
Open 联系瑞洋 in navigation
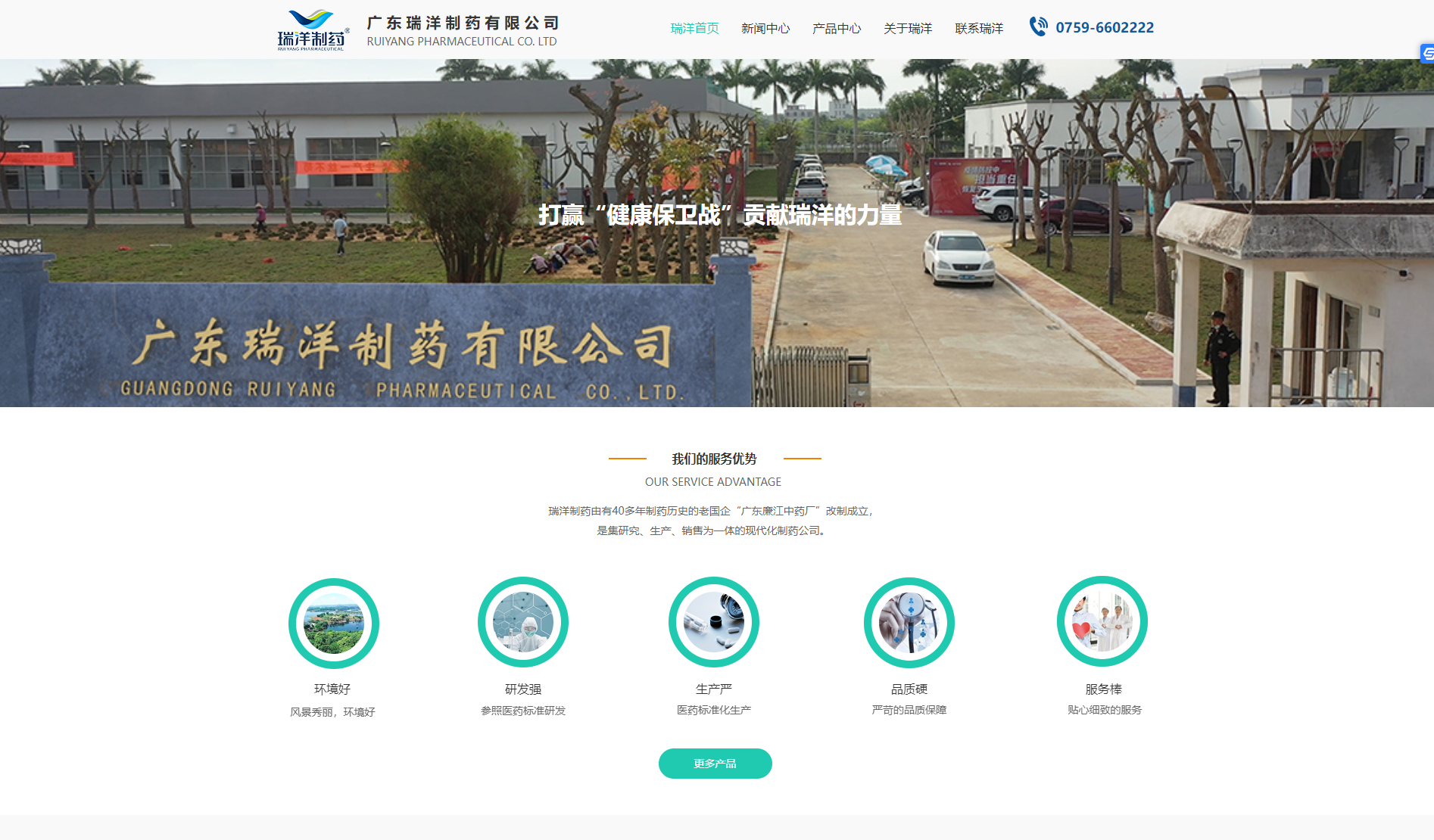pos(979,28)
